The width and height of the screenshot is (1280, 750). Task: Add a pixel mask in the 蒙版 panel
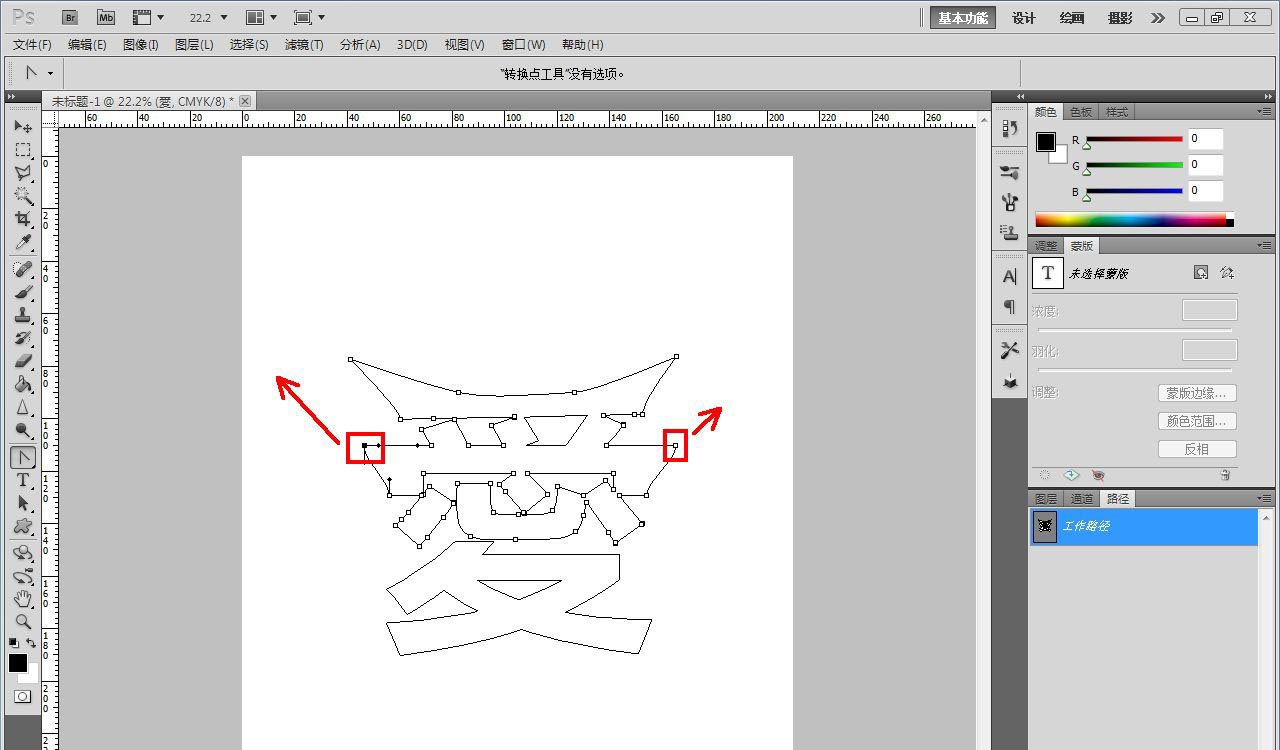pyautogui.click(x=1201, y=272)
